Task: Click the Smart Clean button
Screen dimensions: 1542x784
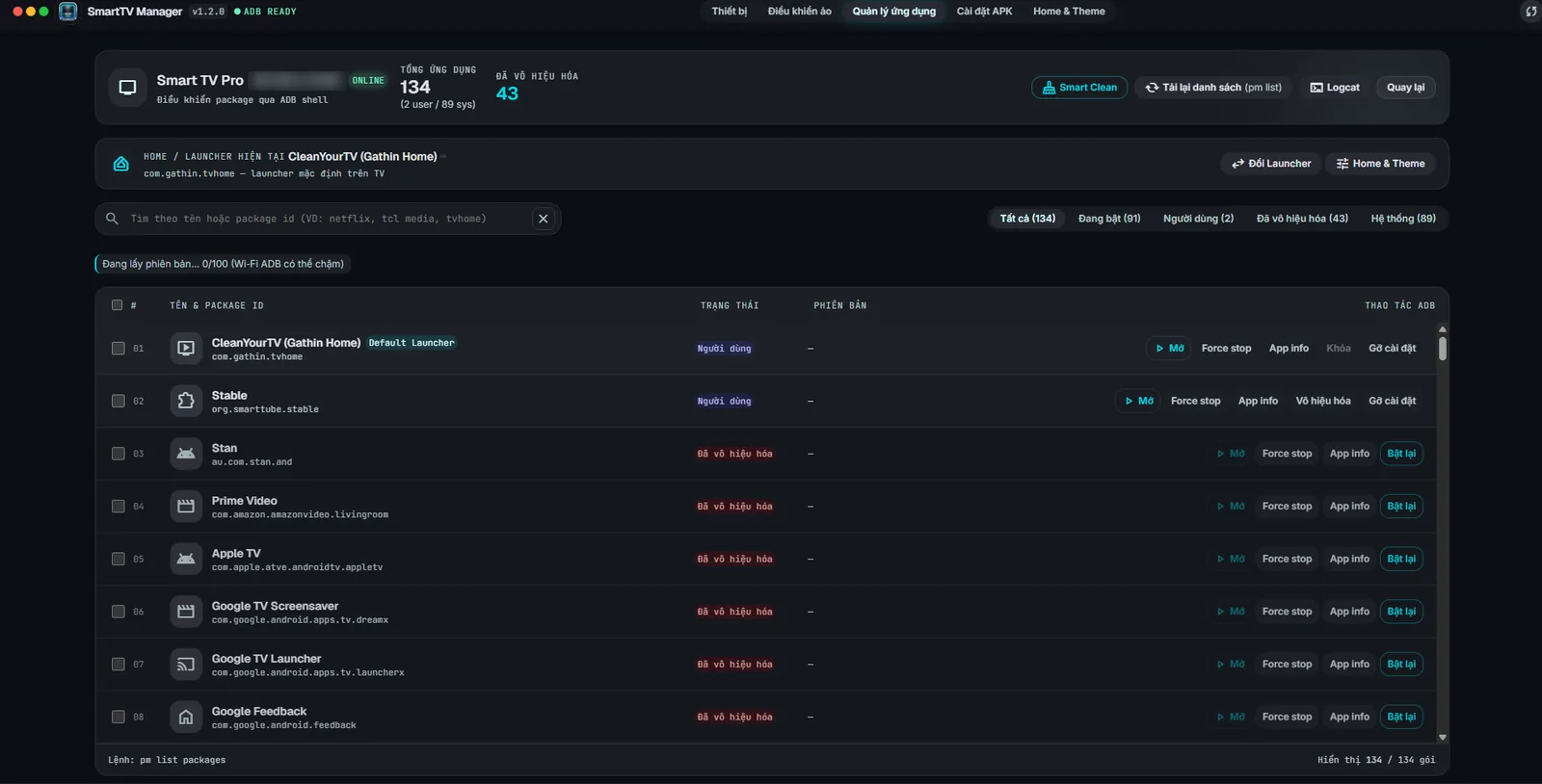Action: (x=1079, y=88)
